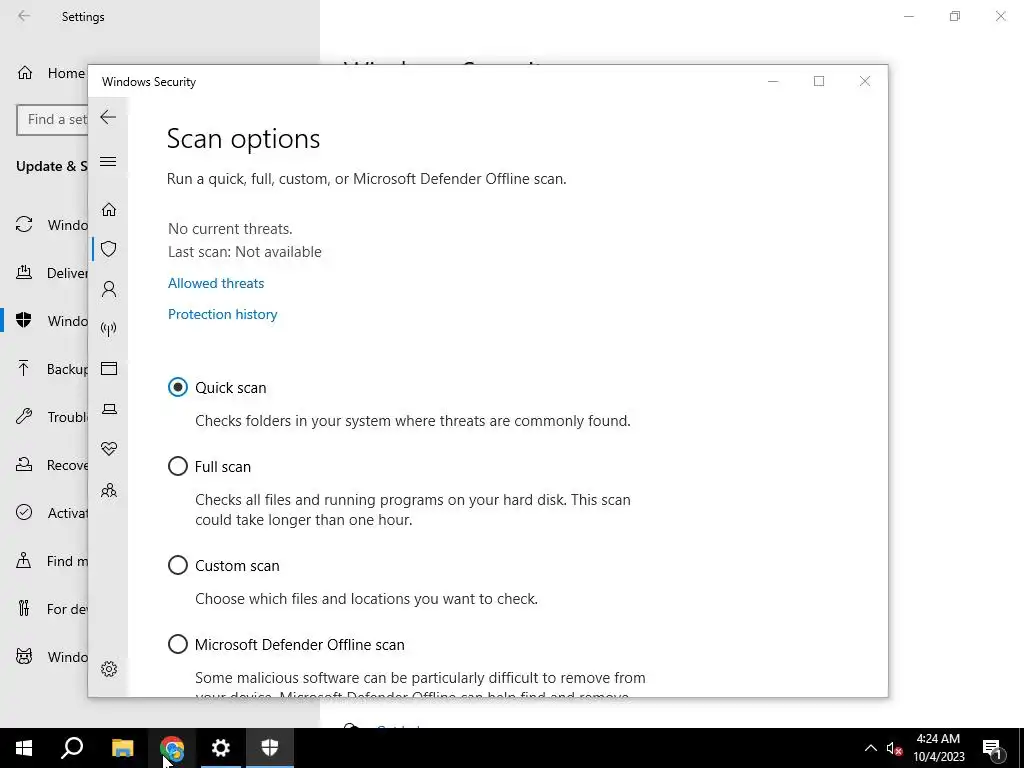Open Activation in Settings sidebar

(44, 513)
